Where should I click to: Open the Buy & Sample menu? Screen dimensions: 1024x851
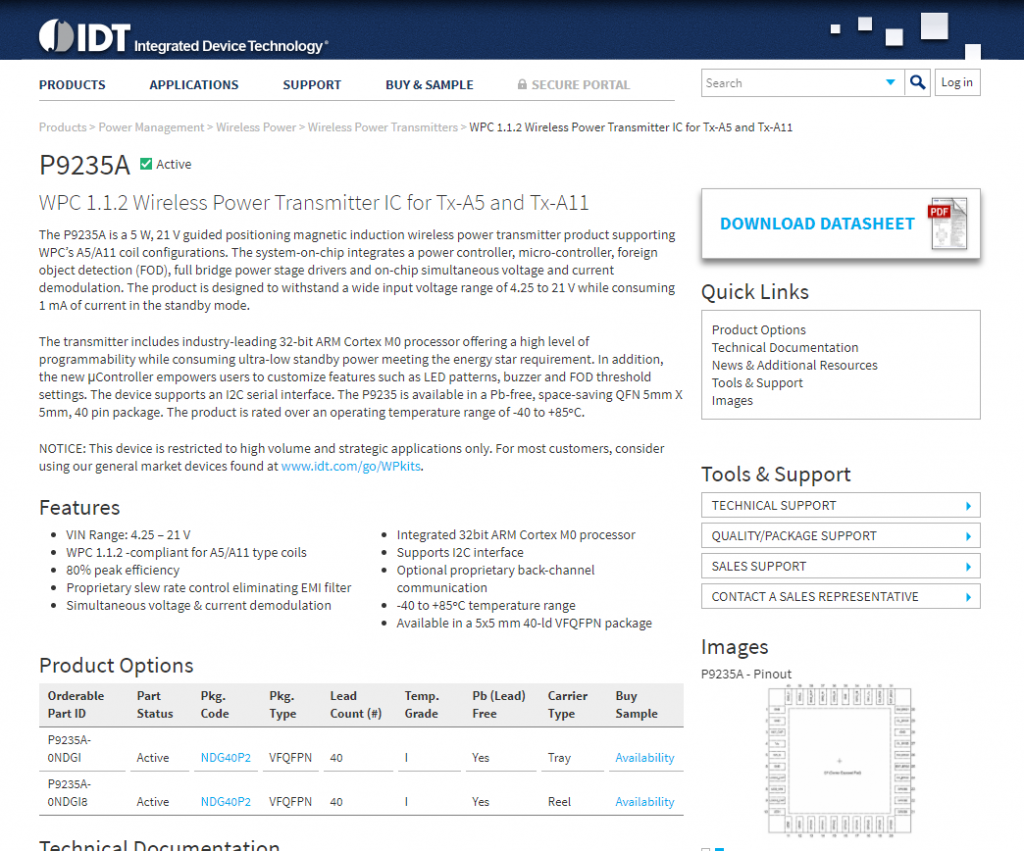pos(429,85)
